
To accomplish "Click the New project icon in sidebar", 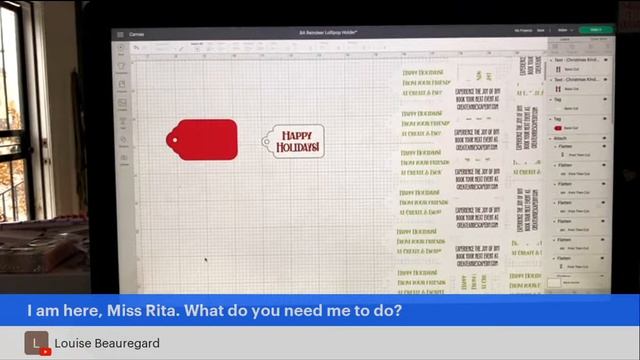I will pos(121,49).
